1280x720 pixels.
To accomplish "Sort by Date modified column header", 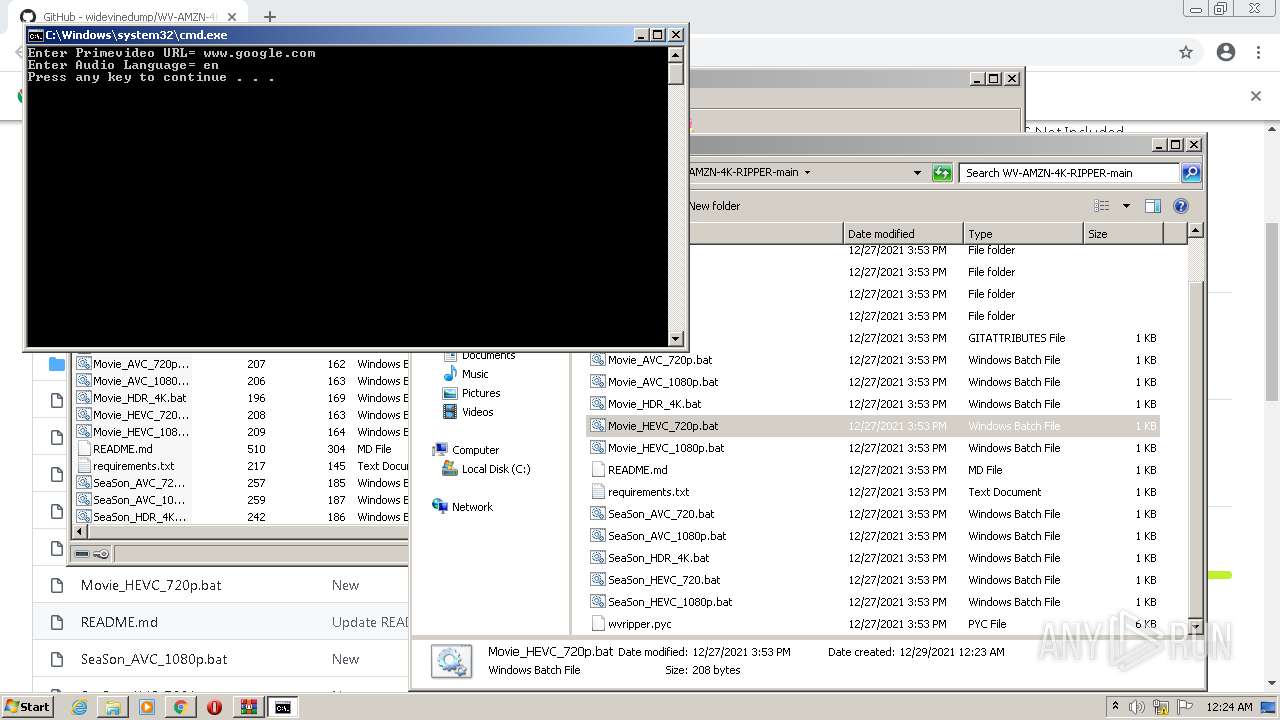I will tap(903, 234).
